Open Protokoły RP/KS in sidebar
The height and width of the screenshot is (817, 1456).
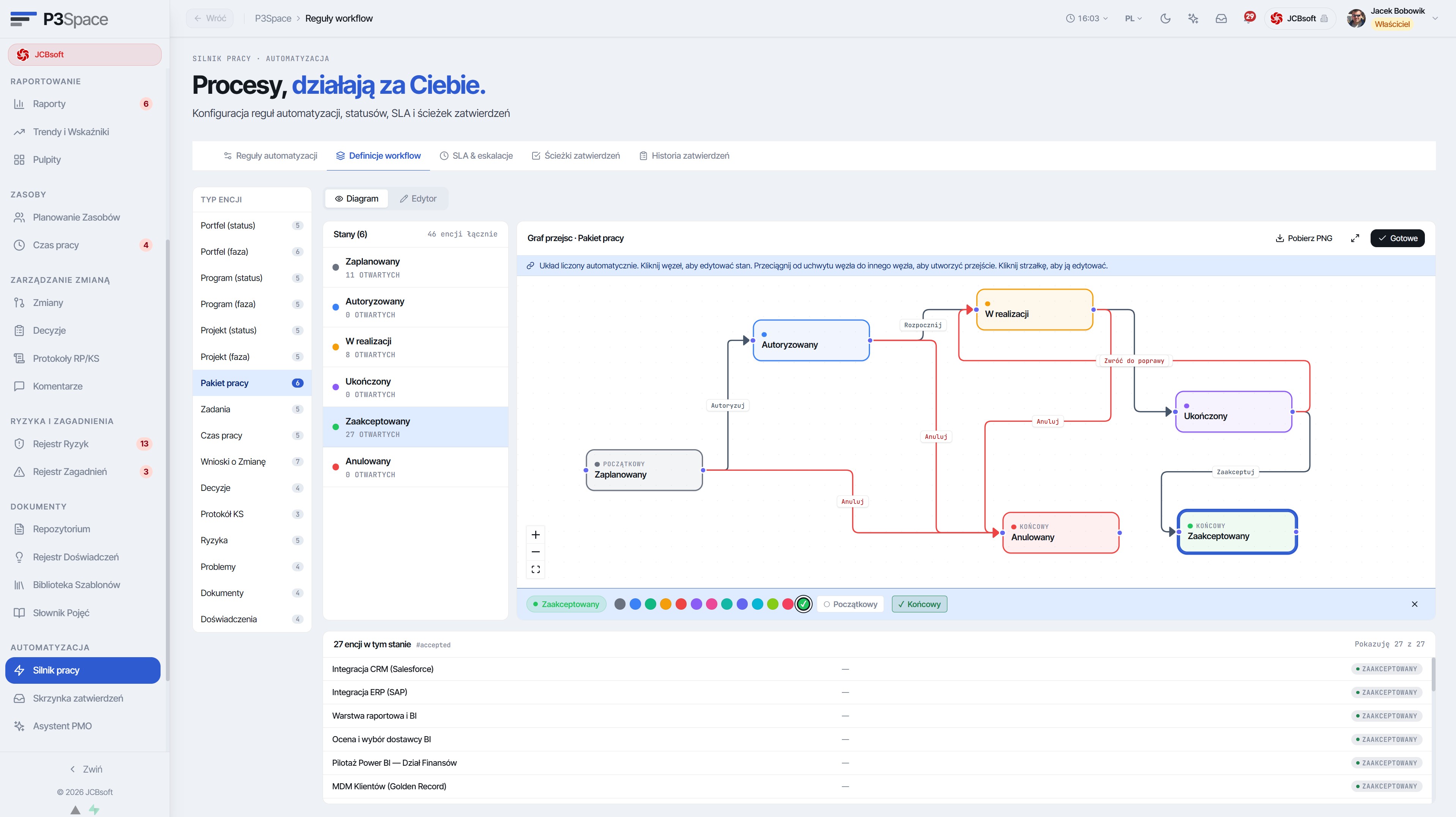tap(83, 358)
